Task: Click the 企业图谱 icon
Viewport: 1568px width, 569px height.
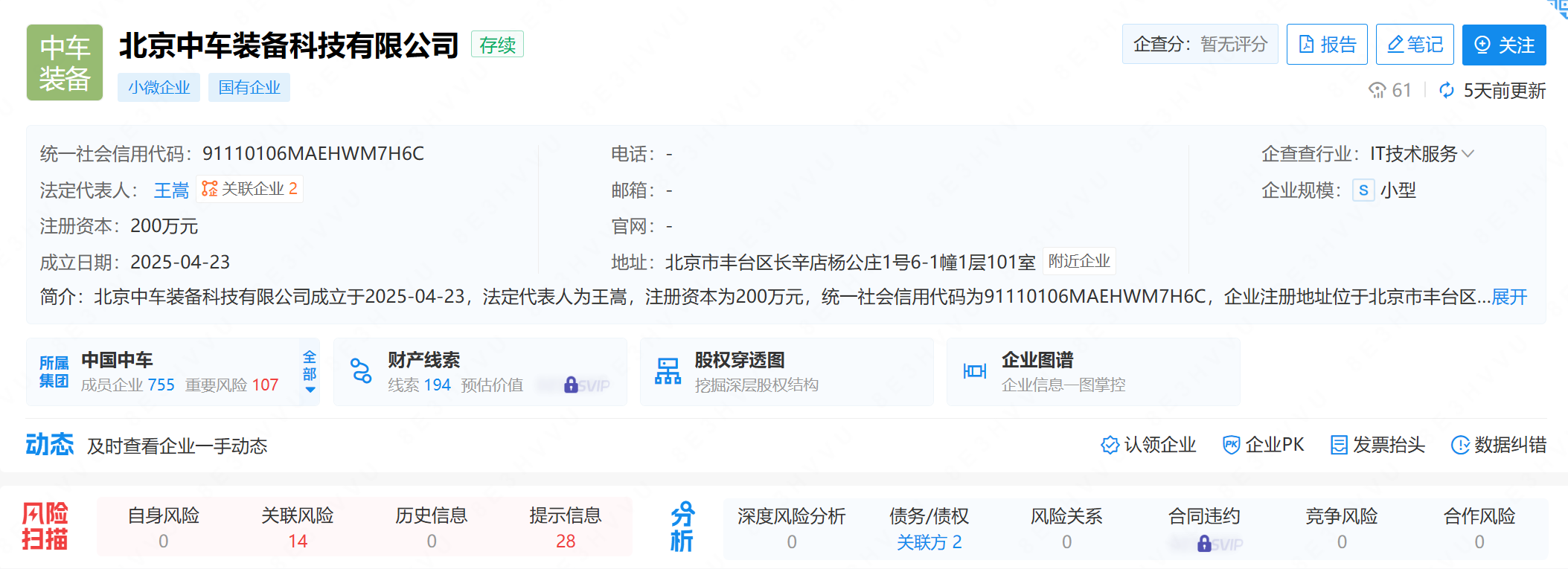Action: coord(974,370)
